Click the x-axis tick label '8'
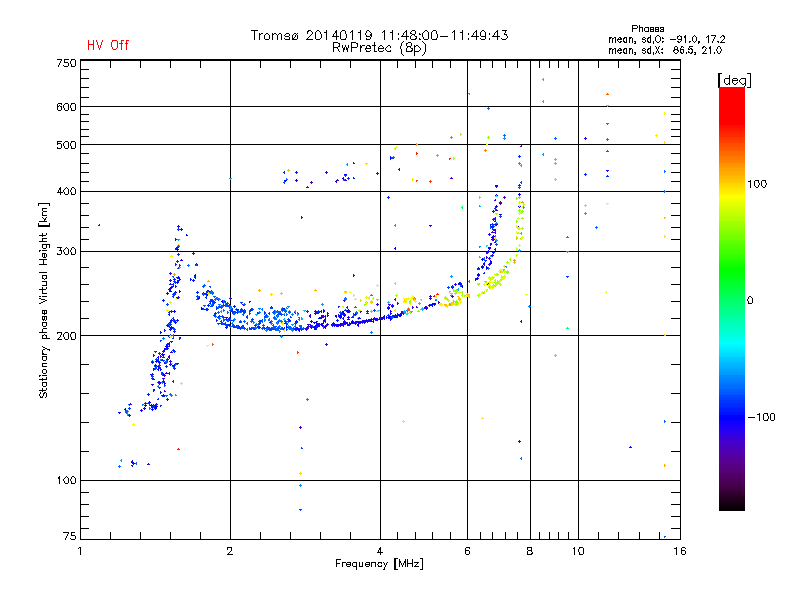The width and height of the screenshot is (800, 600). 530,551
